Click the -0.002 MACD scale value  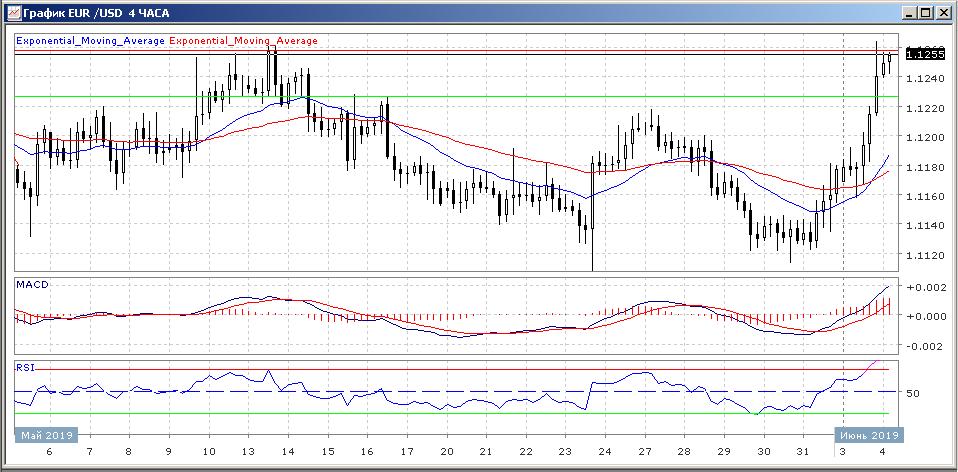click(x=926, y=347)
